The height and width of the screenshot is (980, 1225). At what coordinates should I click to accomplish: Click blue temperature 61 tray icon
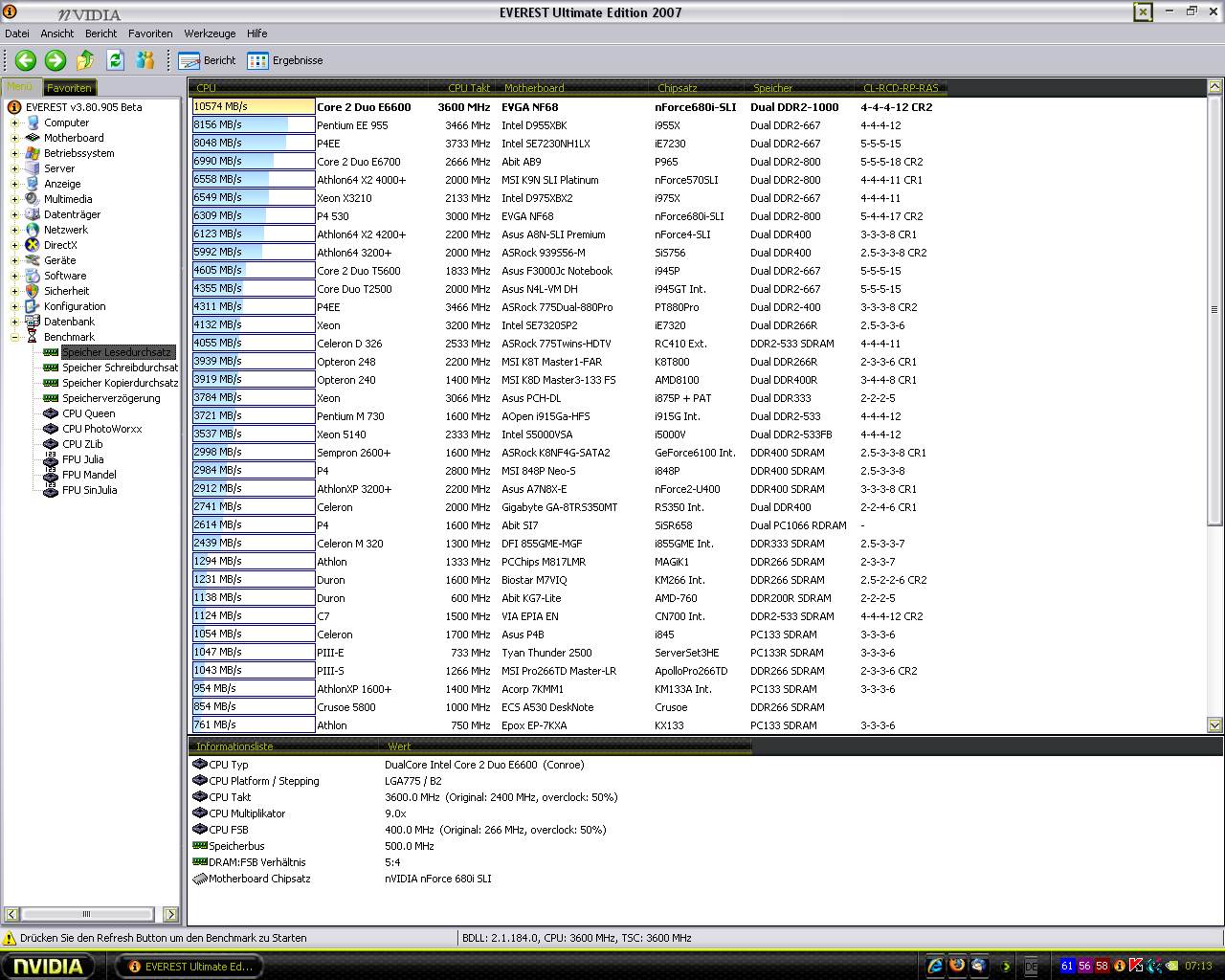1067,966
